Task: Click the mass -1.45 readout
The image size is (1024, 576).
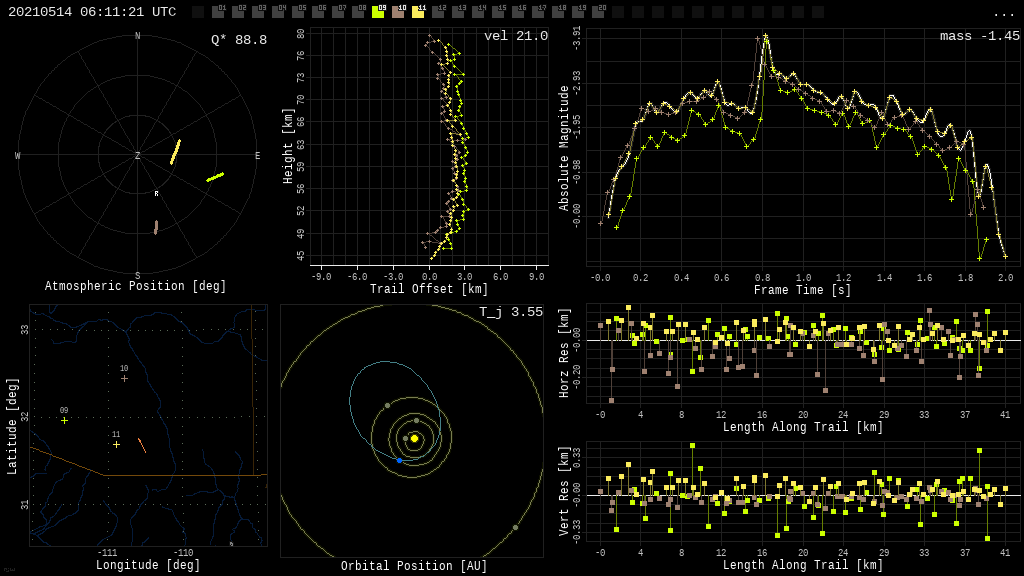Action: coord(979,36)
